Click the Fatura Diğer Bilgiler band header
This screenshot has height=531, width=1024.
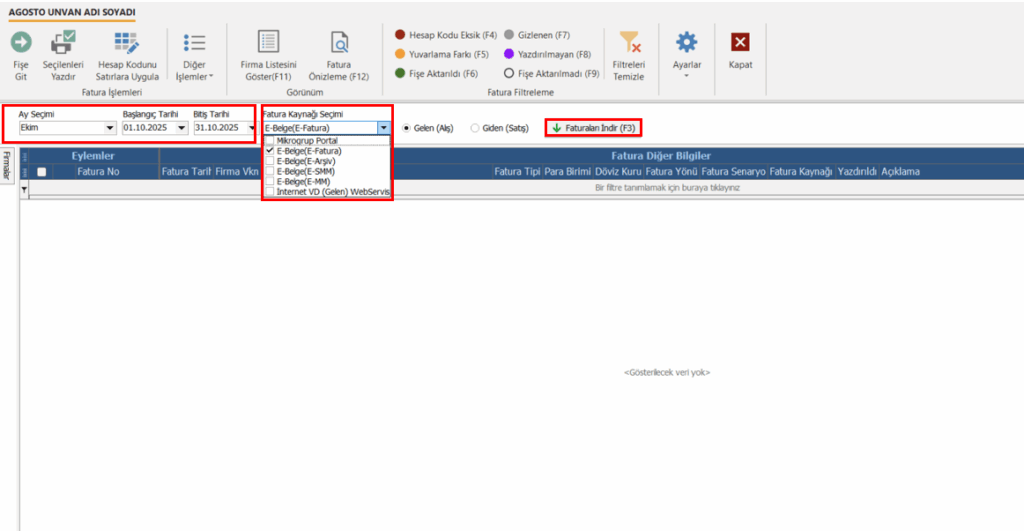pos(661,155)
